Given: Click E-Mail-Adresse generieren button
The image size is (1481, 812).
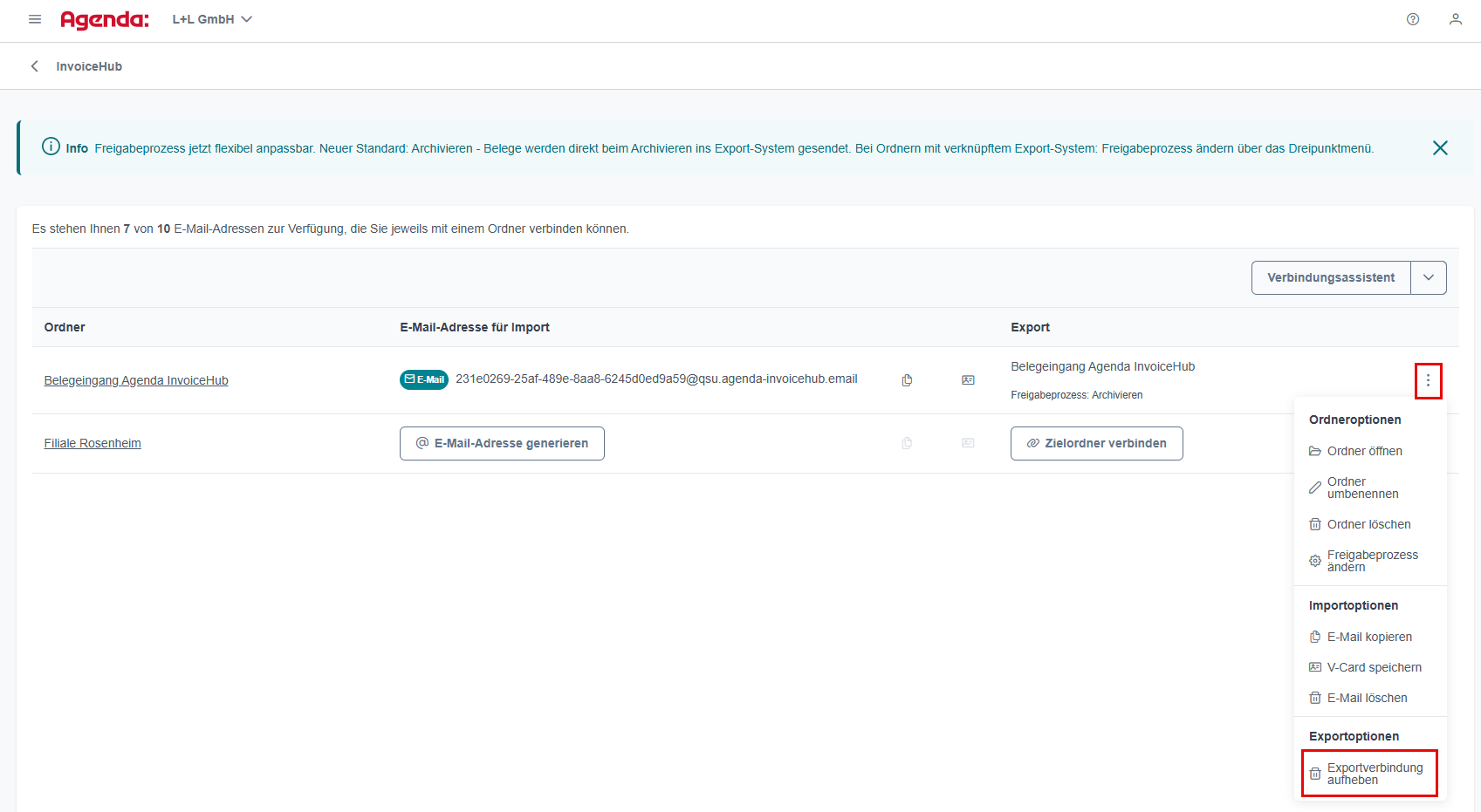Looking at the screenshot, I should point(502,443).
